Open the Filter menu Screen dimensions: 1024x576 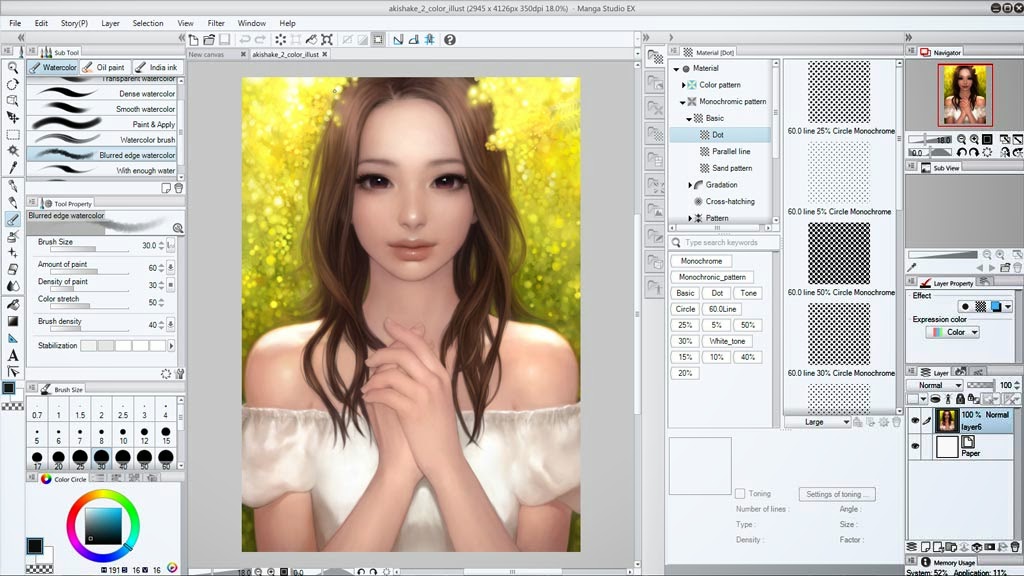[x=216, y=23]
